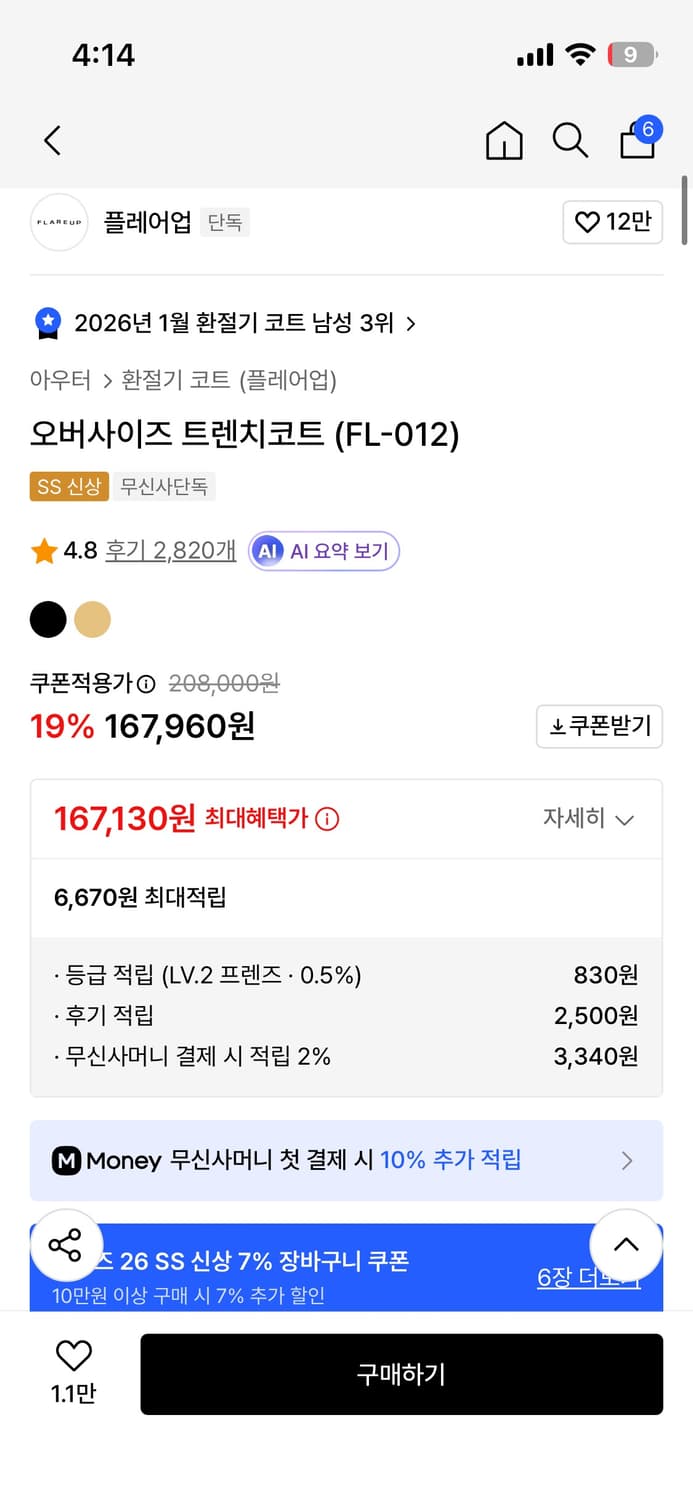Select the beige color swatch

click(93, 620)
